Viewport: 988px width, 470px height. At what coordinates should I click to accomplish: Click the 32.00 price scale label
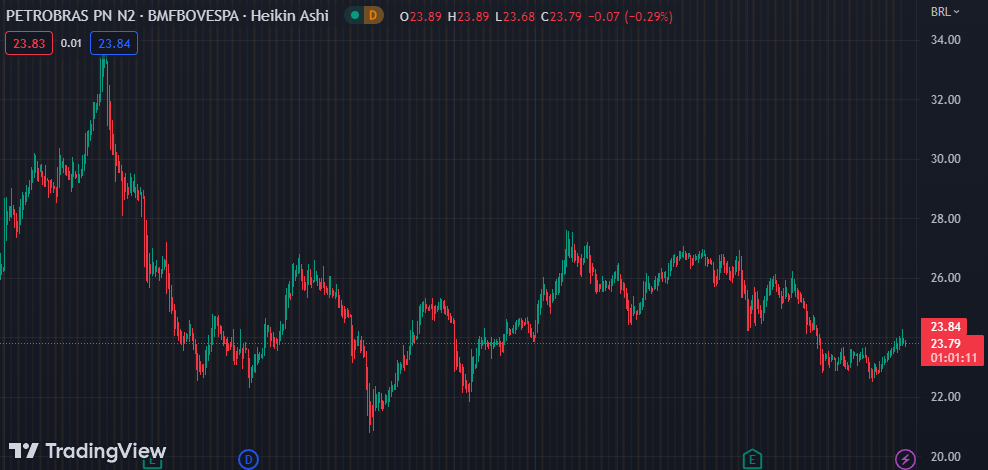point(945,100)
